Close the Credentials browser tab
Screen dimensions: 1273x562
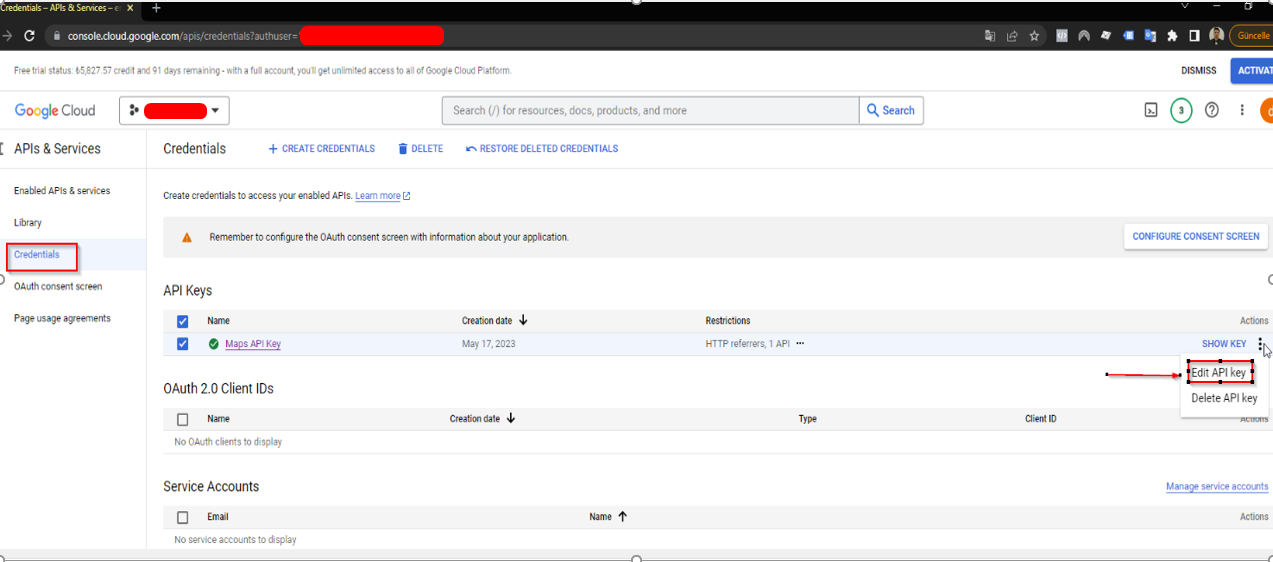[x=131, y=8]
